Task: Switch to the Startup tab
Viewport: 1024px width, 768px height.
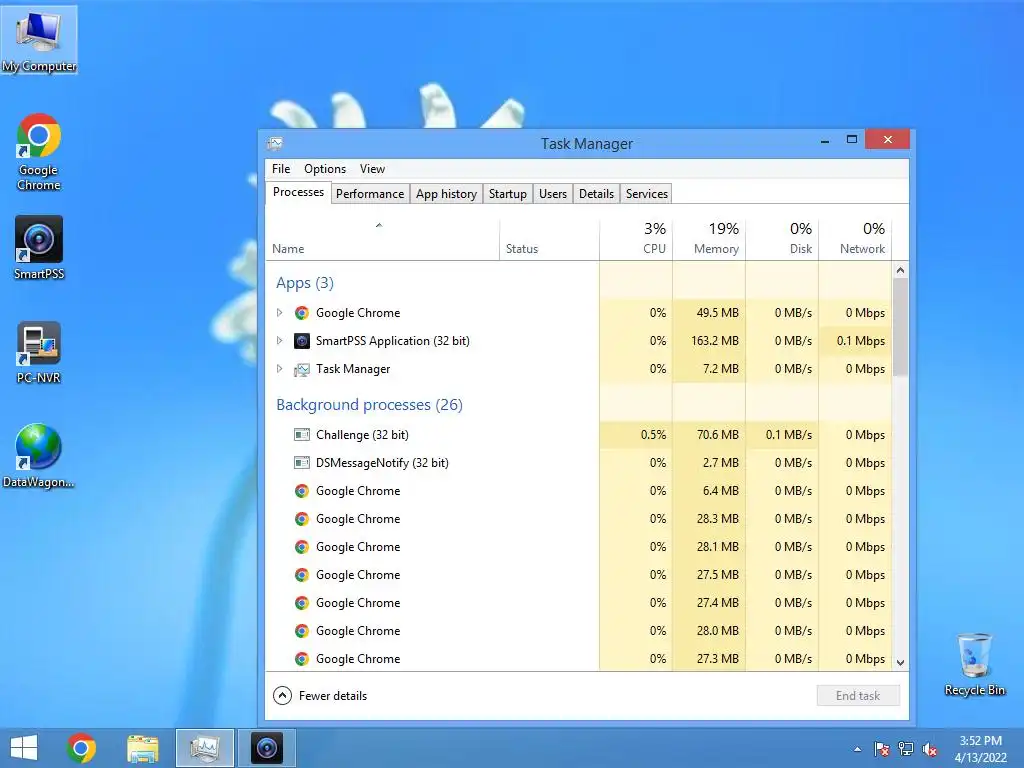Action: pyautogui.click(x=507, y=194)
